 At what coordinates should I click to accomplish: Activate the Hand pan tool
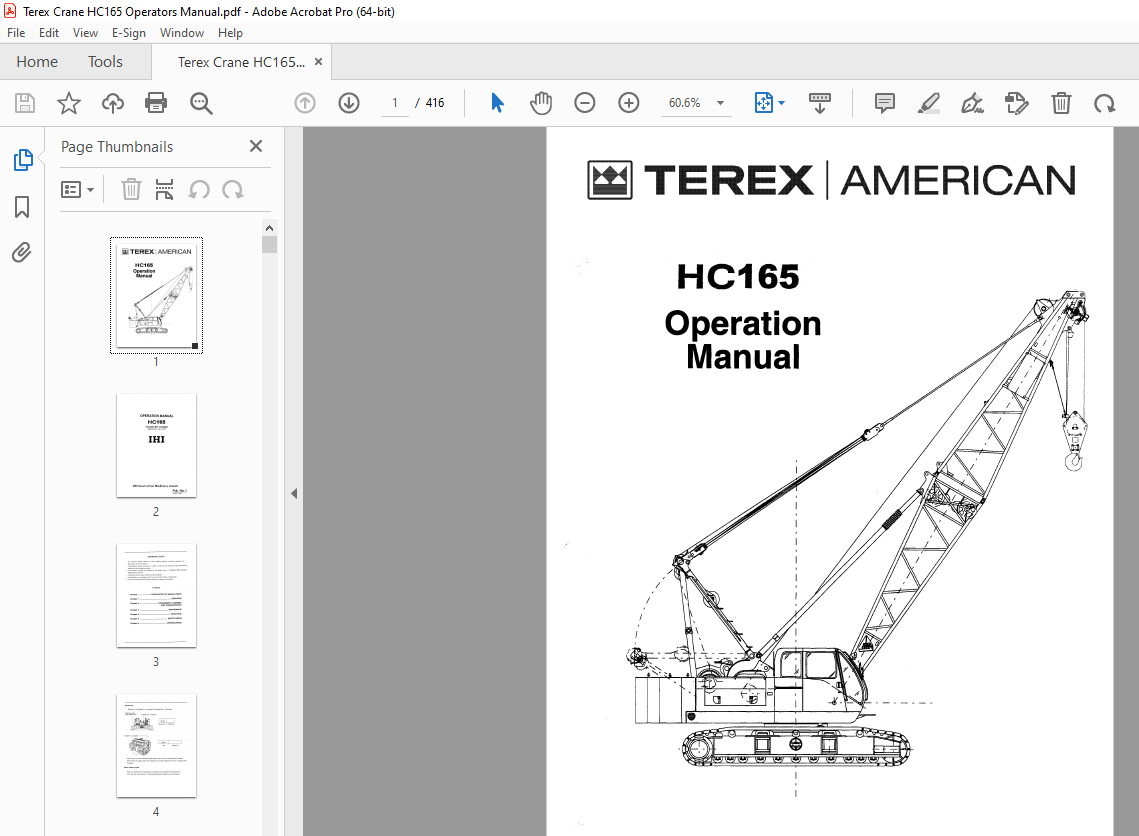pyautogui.click(x=540, y=103)
